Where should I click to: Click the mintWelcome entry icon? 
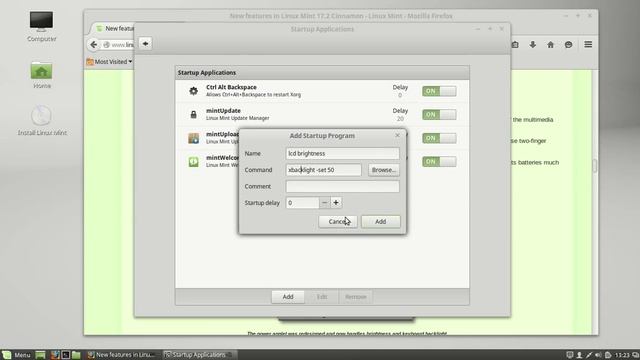193,162
